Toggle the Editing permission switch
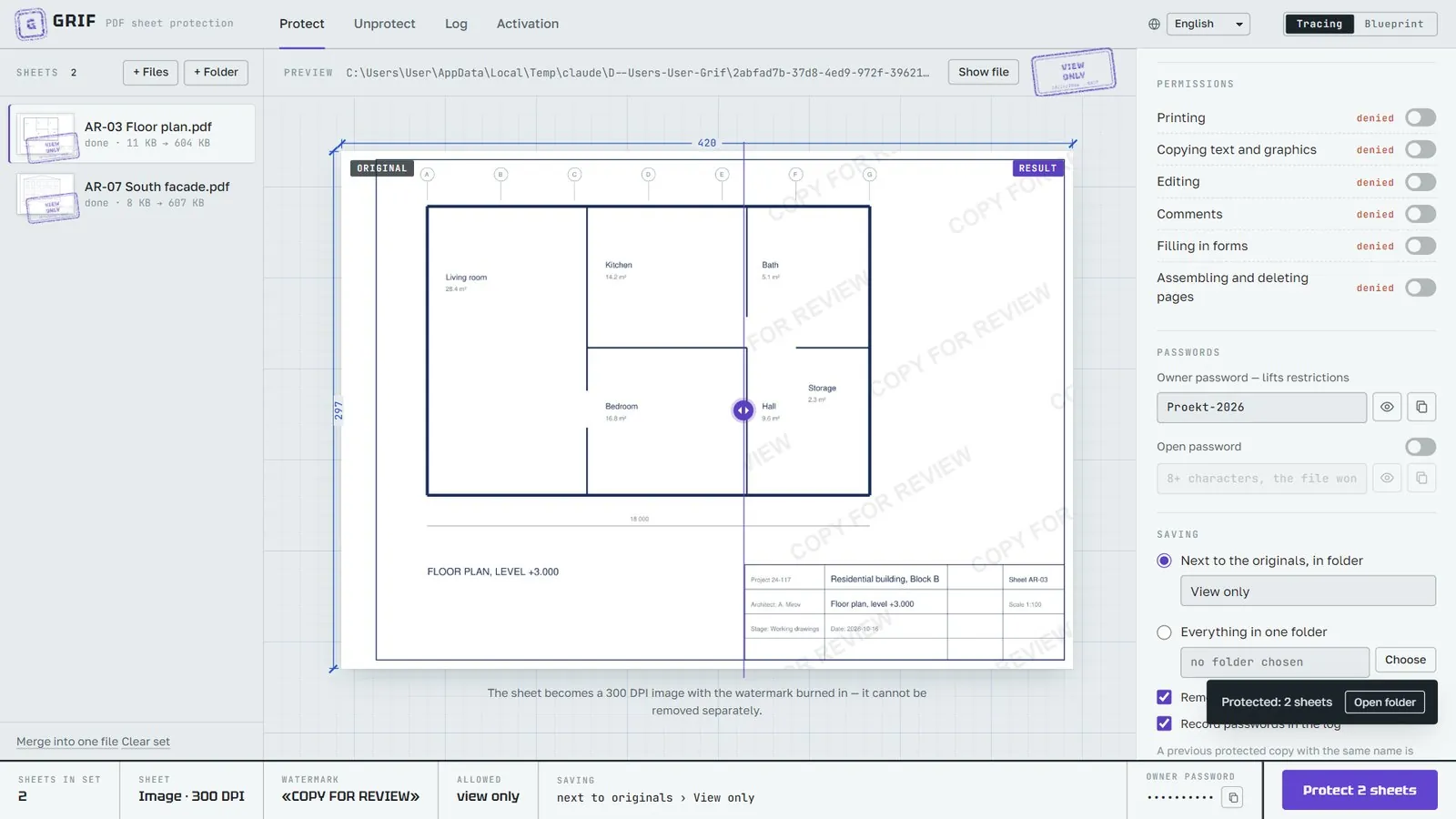Image resolution: width=1456 pixels, height=819 pixels. 1421,182
